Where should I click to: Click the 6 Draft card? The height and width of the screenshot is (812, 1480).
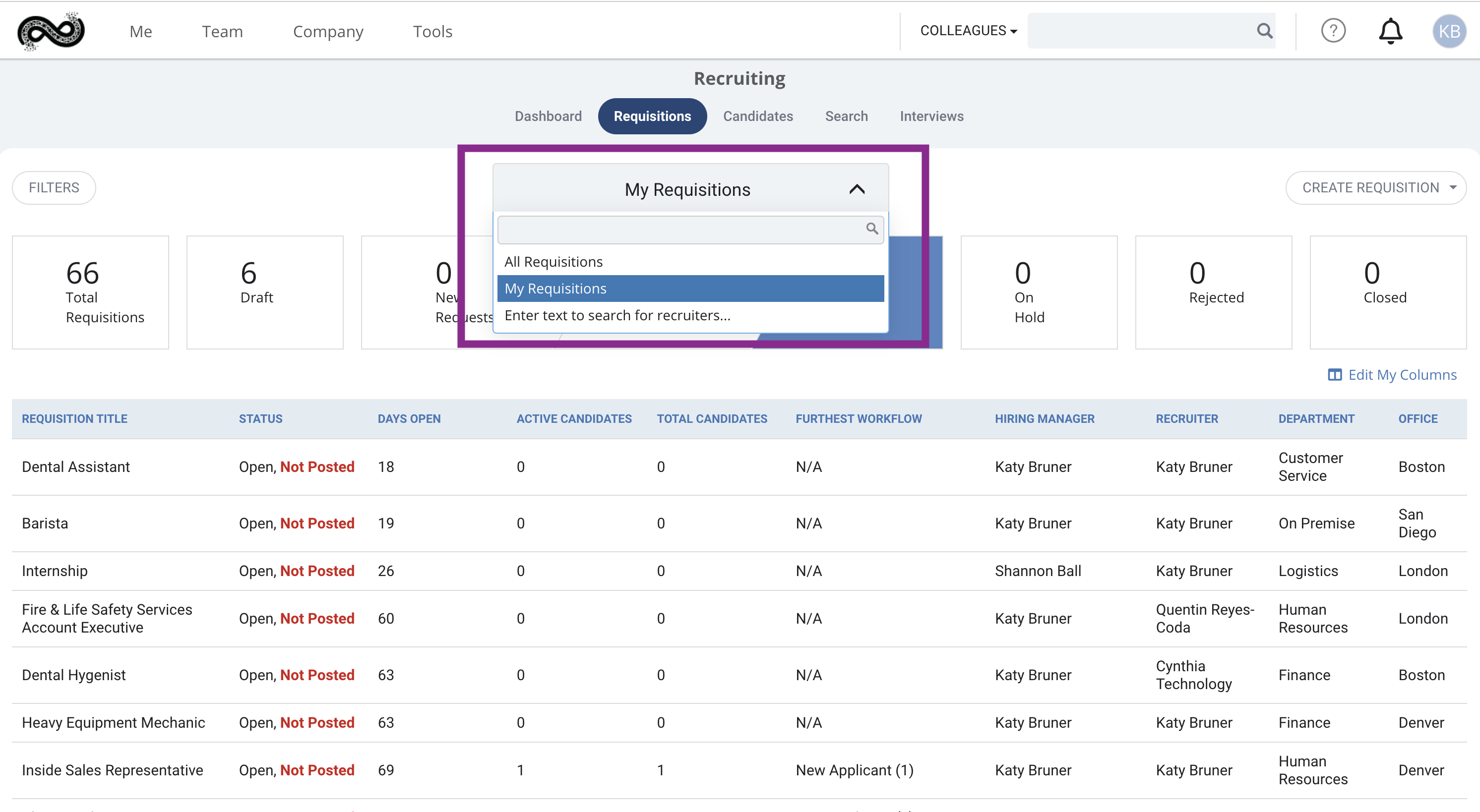click(x=265, y=292)
